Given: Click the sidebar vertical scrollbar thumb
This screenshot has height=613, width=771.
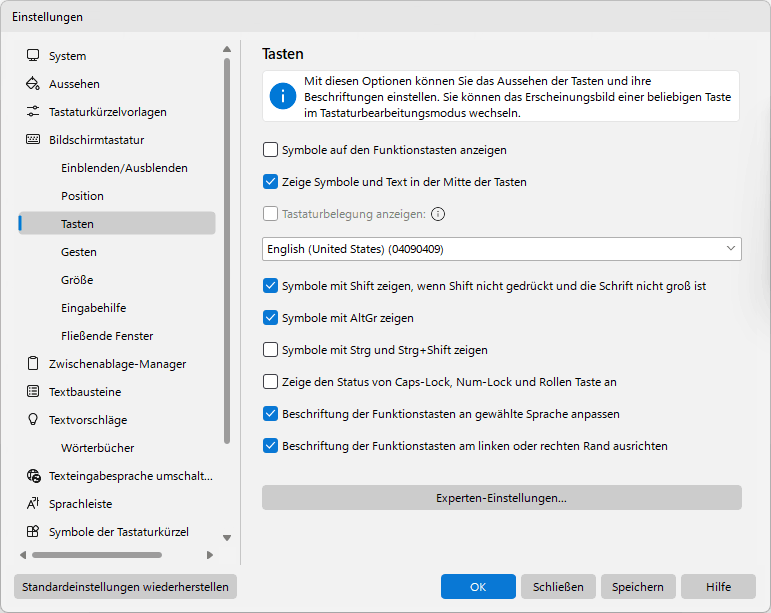Looking at the screenshot, I should pyautogui.click(x=227, y=251).
